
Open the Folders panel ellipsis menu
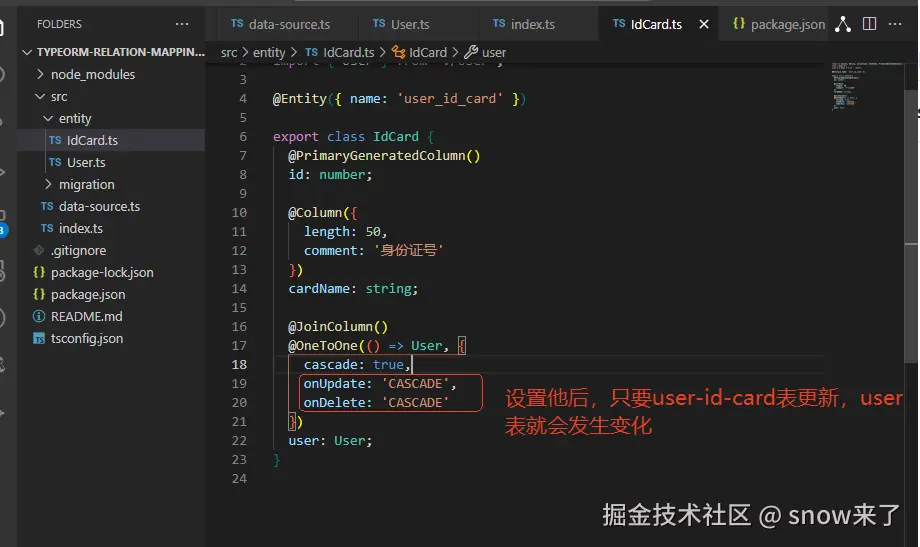tap(182, 24)
